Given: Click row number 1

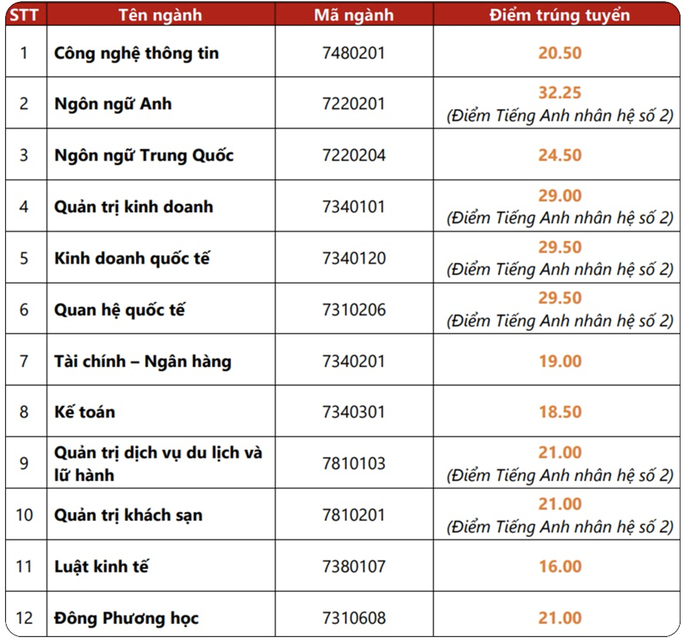Looking at the screenshot, I should click(x=24, y=53).
